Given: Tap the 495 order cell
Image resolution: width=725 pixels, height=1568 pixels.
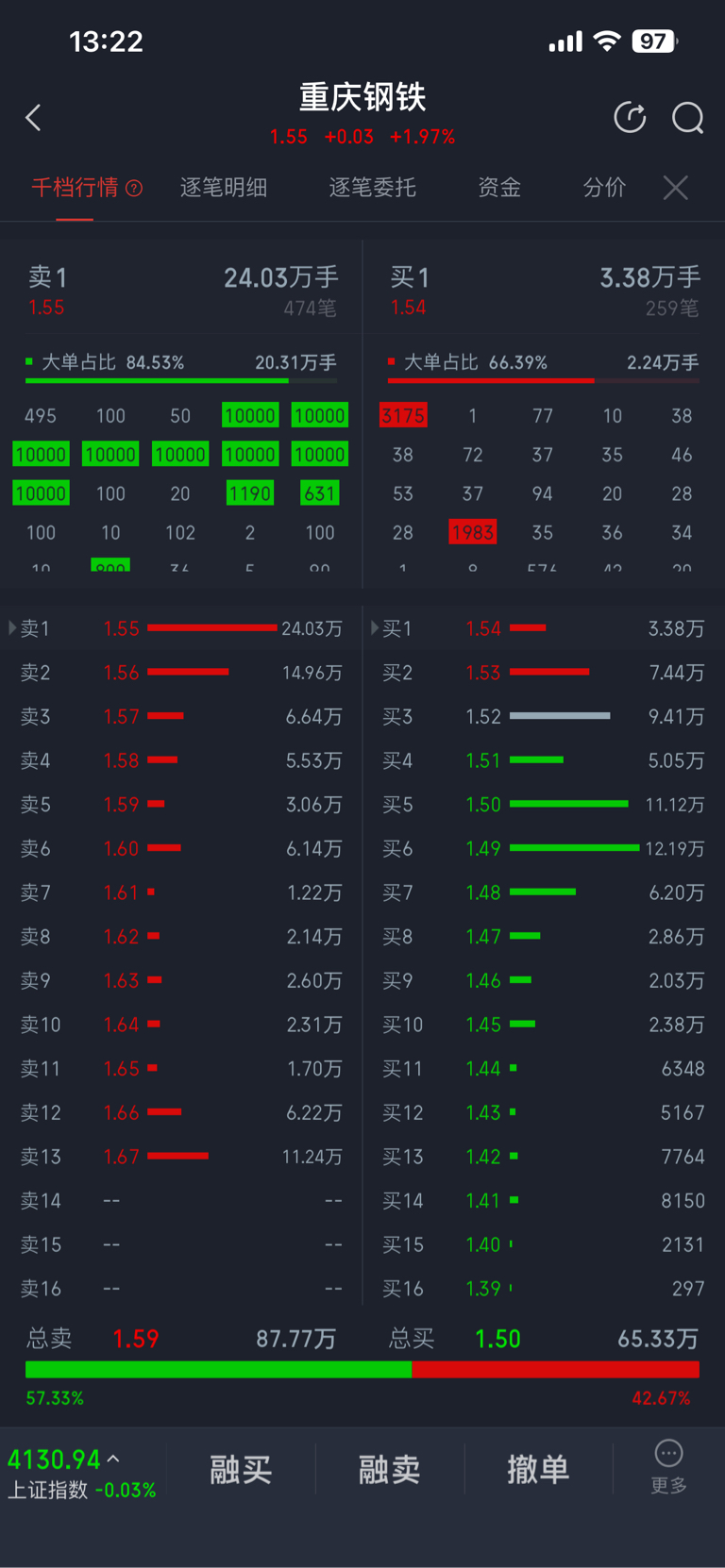Looking at the screenshot, I should 41,415.
